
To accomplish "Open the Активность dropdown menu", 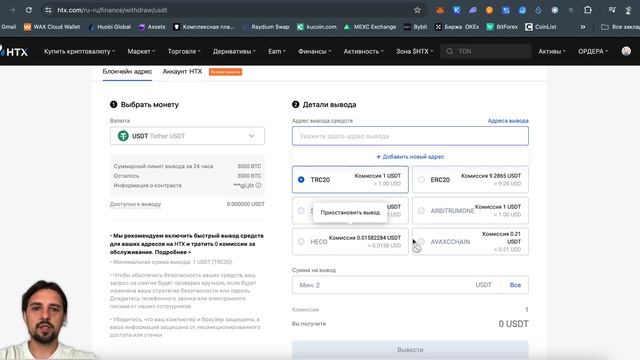I will click(x=363, y=51).
